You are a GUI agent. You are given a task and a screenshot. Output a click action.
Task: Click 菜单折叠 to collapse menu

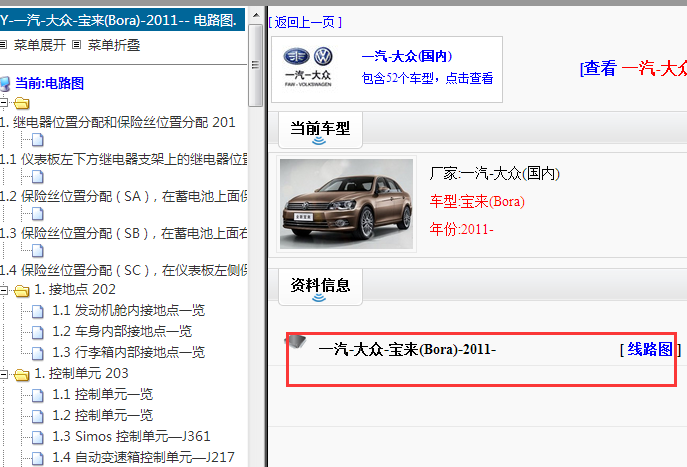114,45
